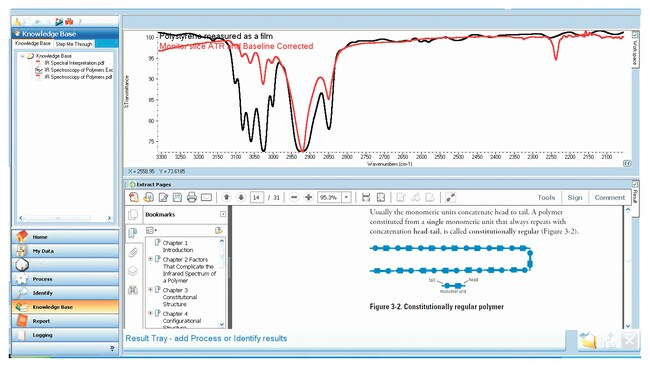Toggle the Workspace side tab checkbox
Image resolution: width=650 pixels, height=367 pixels.
[635, 34]
